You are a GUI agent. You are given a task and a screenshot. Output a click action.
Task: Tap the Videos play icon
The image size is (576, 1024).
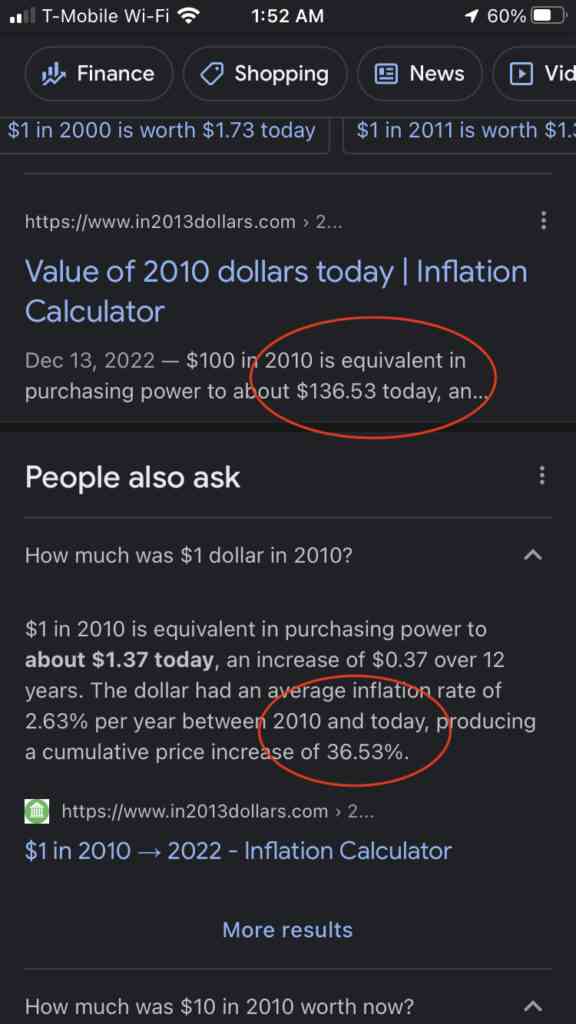521,74
